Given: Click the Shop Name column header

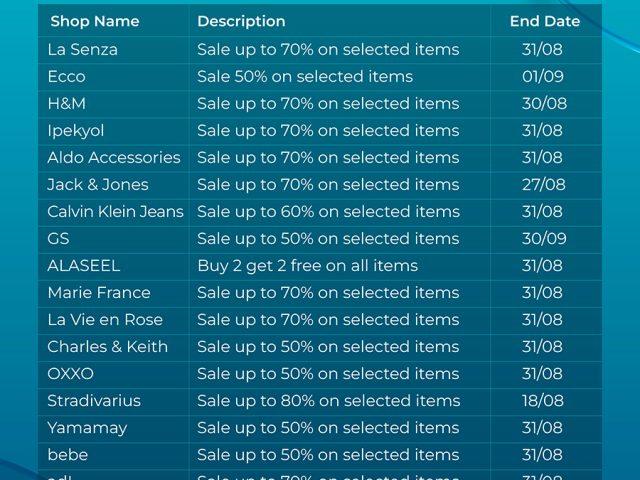Looking at the screenshot, I should pyautogui.click(x=95, y=21).
